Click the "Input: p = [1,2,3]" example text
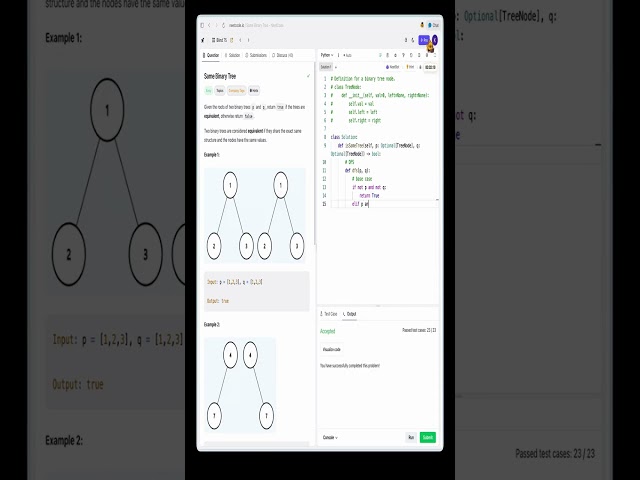This screenshot has width=640, height=480. pyautogui.click(x=235, y=282)
